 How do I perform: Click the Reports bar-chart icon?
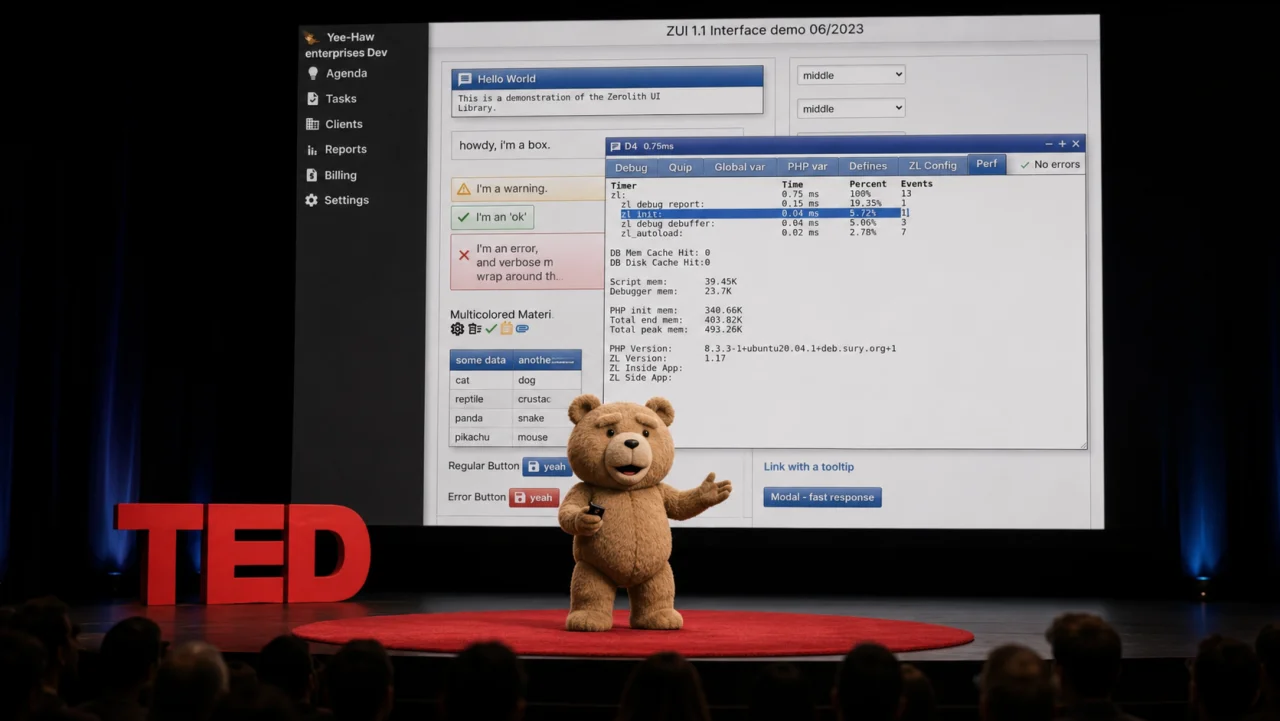pyautogui.click(x=313, y=150)
